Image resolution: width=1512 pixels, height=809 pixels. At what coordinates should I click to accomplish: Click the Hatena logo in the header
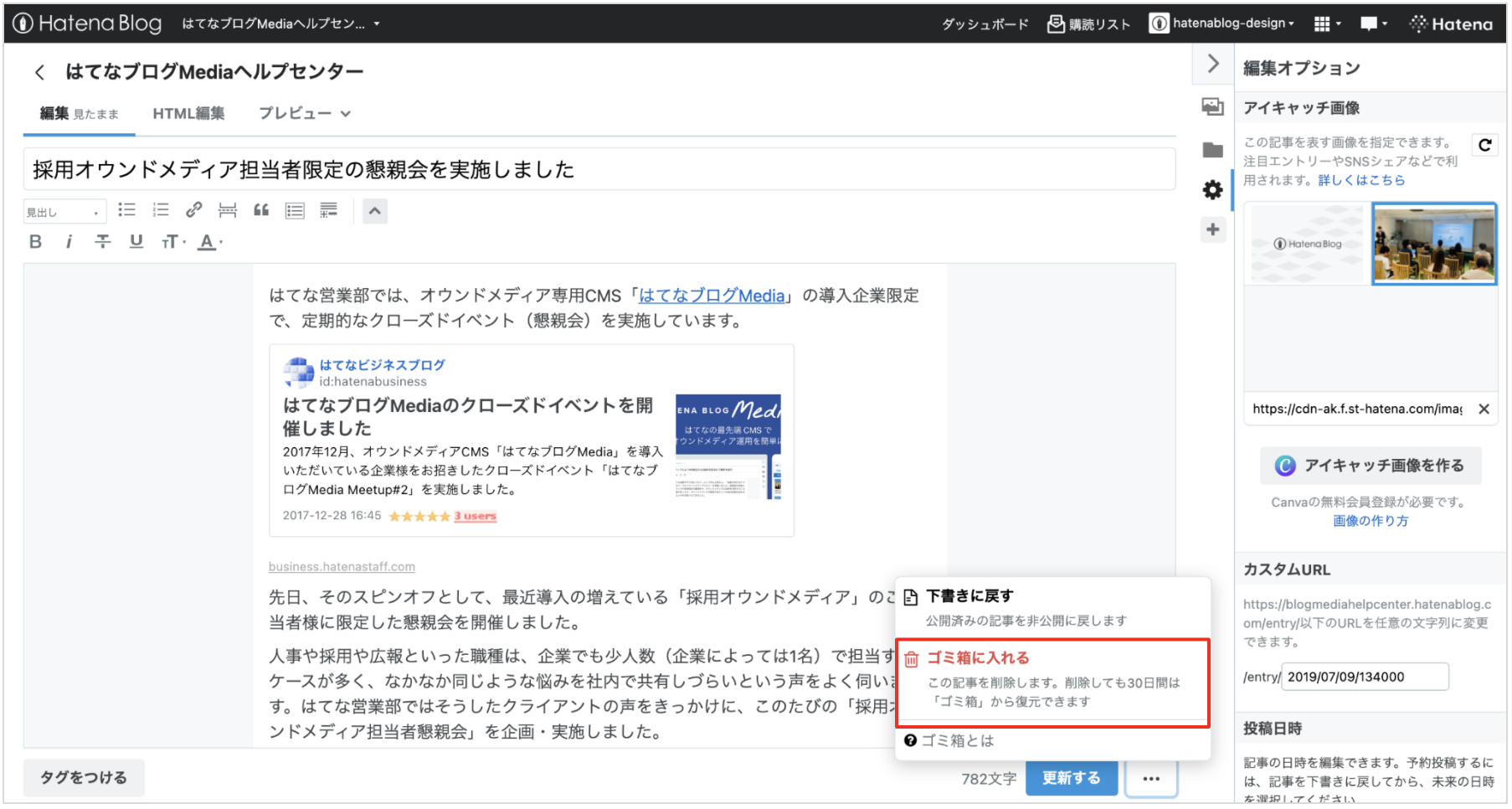click(1451, 24)
